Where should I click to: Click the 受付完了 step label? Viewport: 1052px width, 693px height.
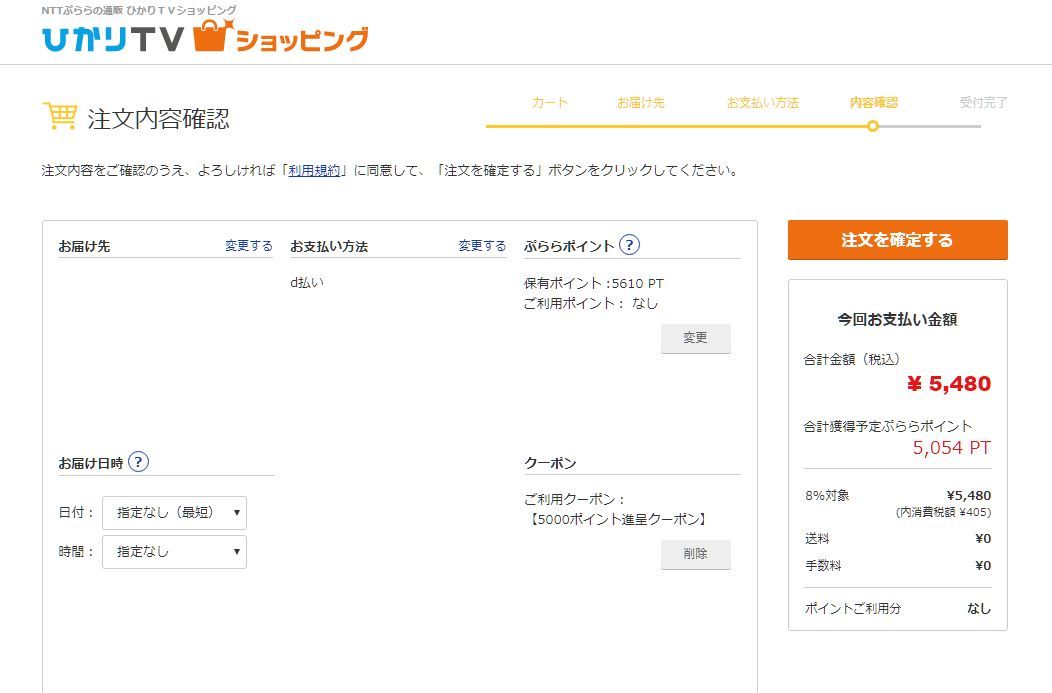[x=983, y=102]
